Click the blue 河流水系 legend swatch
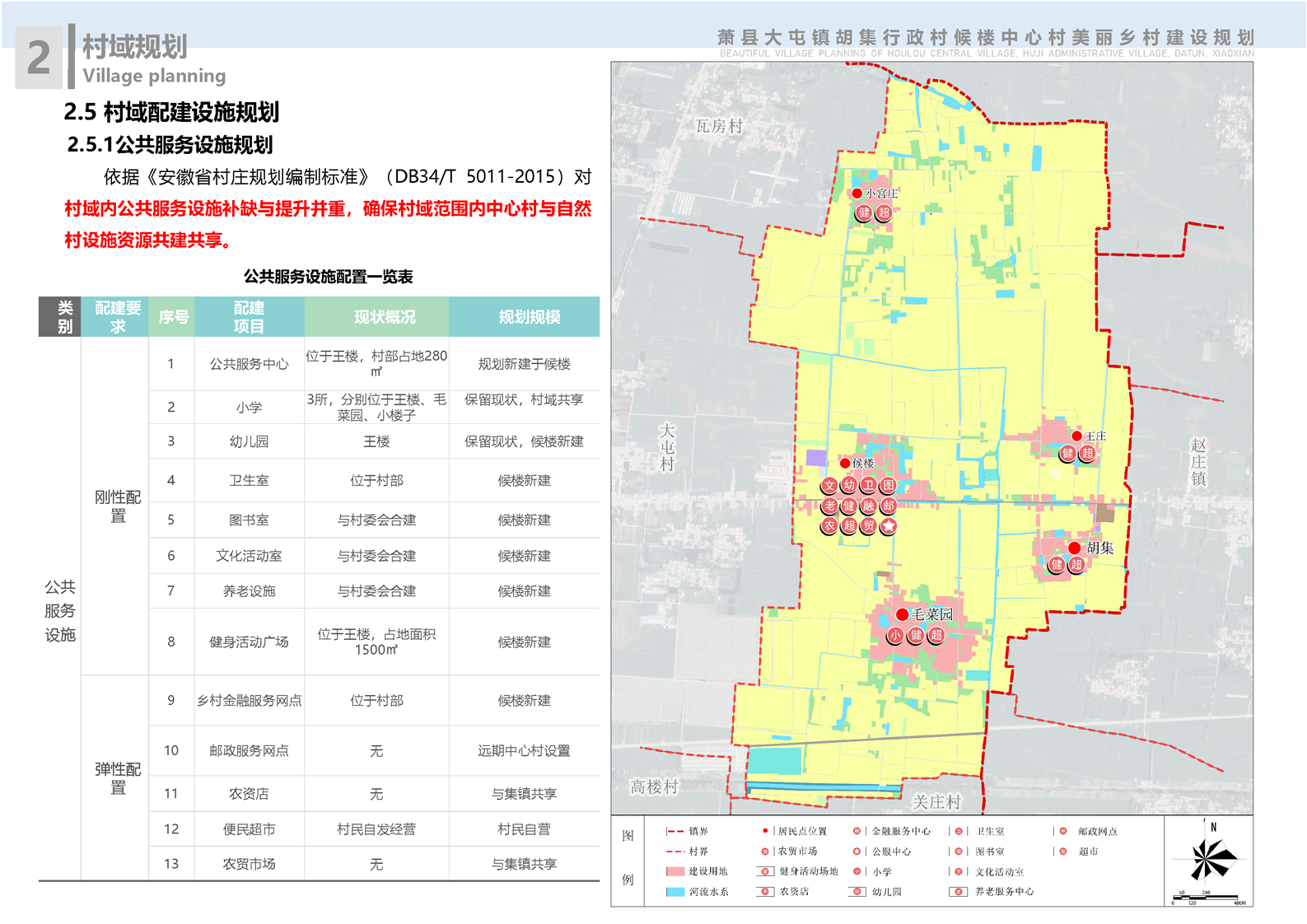The height and width of the screenshot is (924, 1307). [x=675, y=892]
